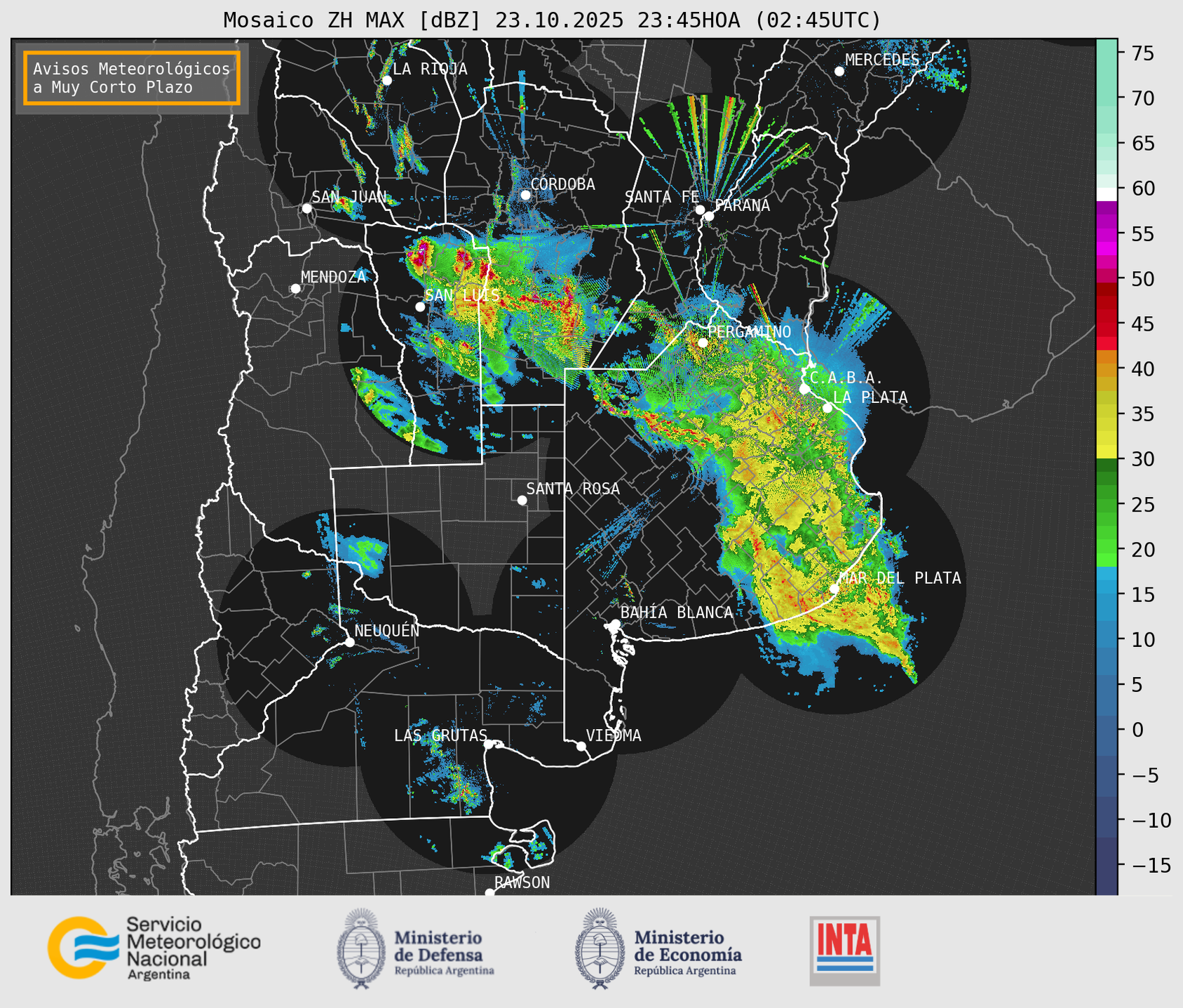The width and height of the screenshot is (1183, 1008).
Task: Click the La Rioja city marker dot
Action: click(x=387, y=81)
